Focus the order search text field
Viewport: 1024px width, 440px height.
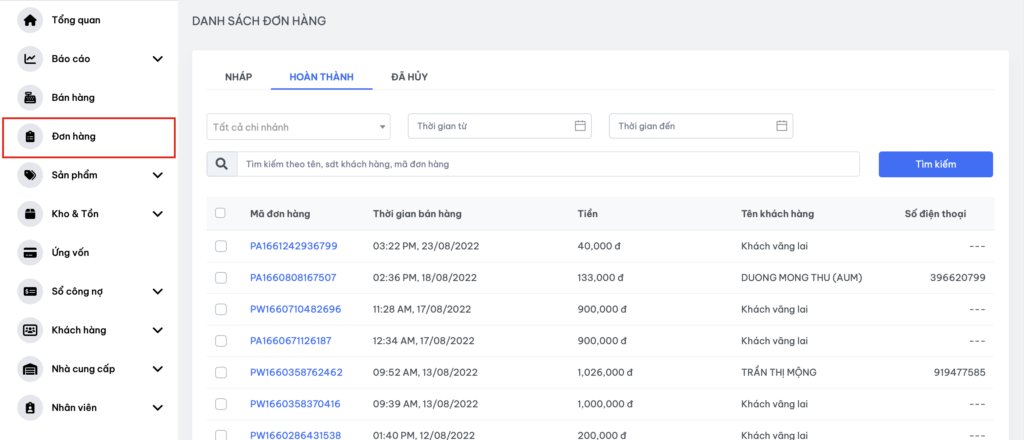pos(548,164)
